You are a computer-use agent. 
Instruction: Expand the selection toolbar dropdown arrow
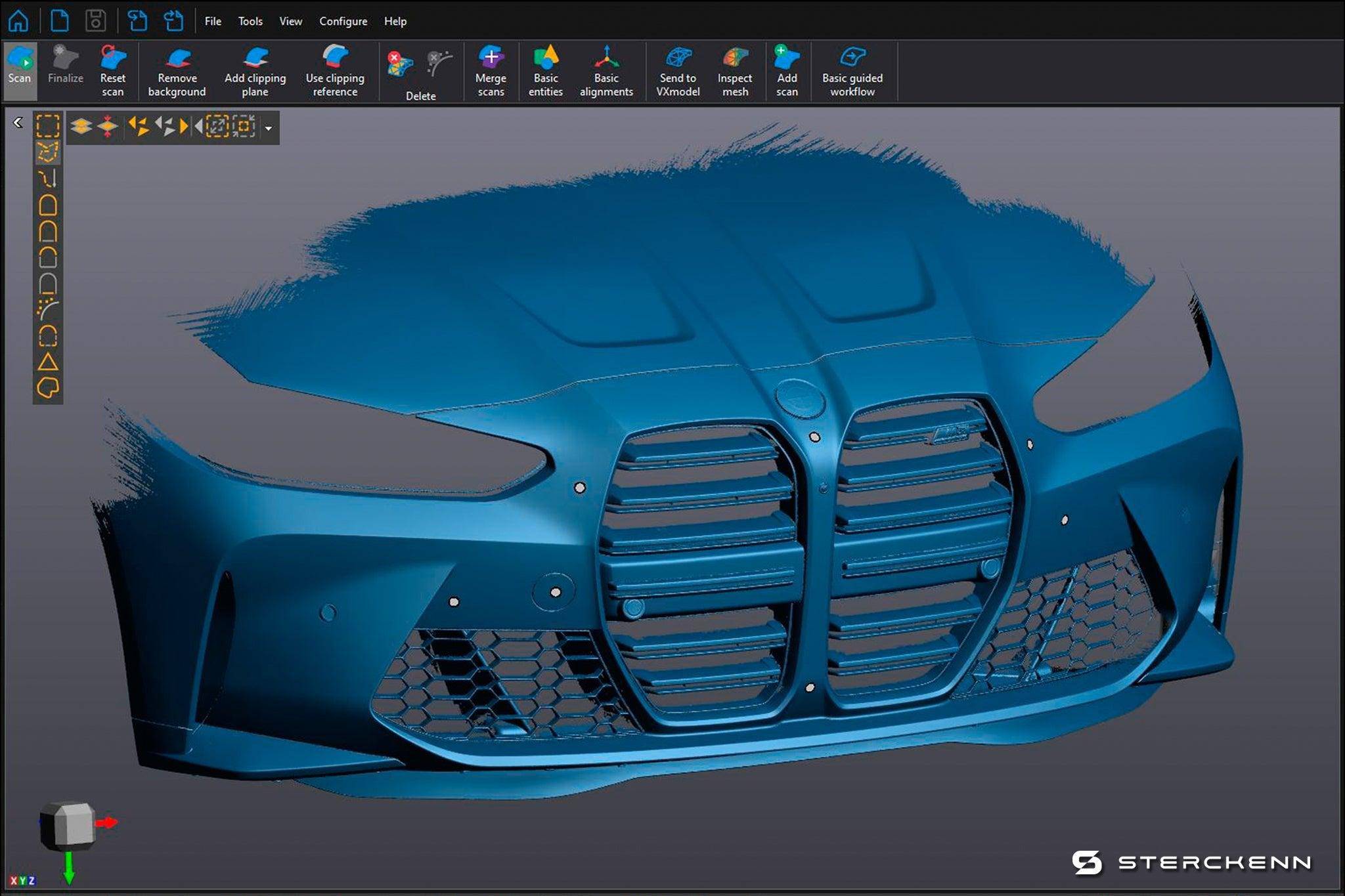[x=269, y=129]
